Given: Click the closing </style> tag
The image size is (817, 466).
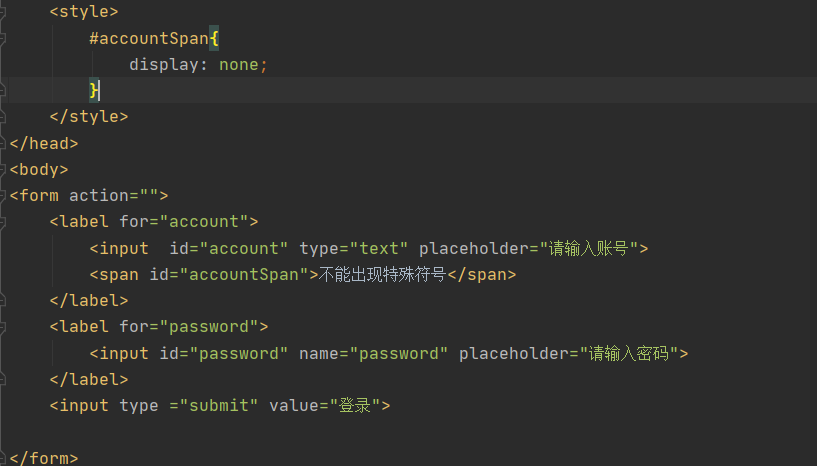Looking at the screenshot, I should point(88,116).
